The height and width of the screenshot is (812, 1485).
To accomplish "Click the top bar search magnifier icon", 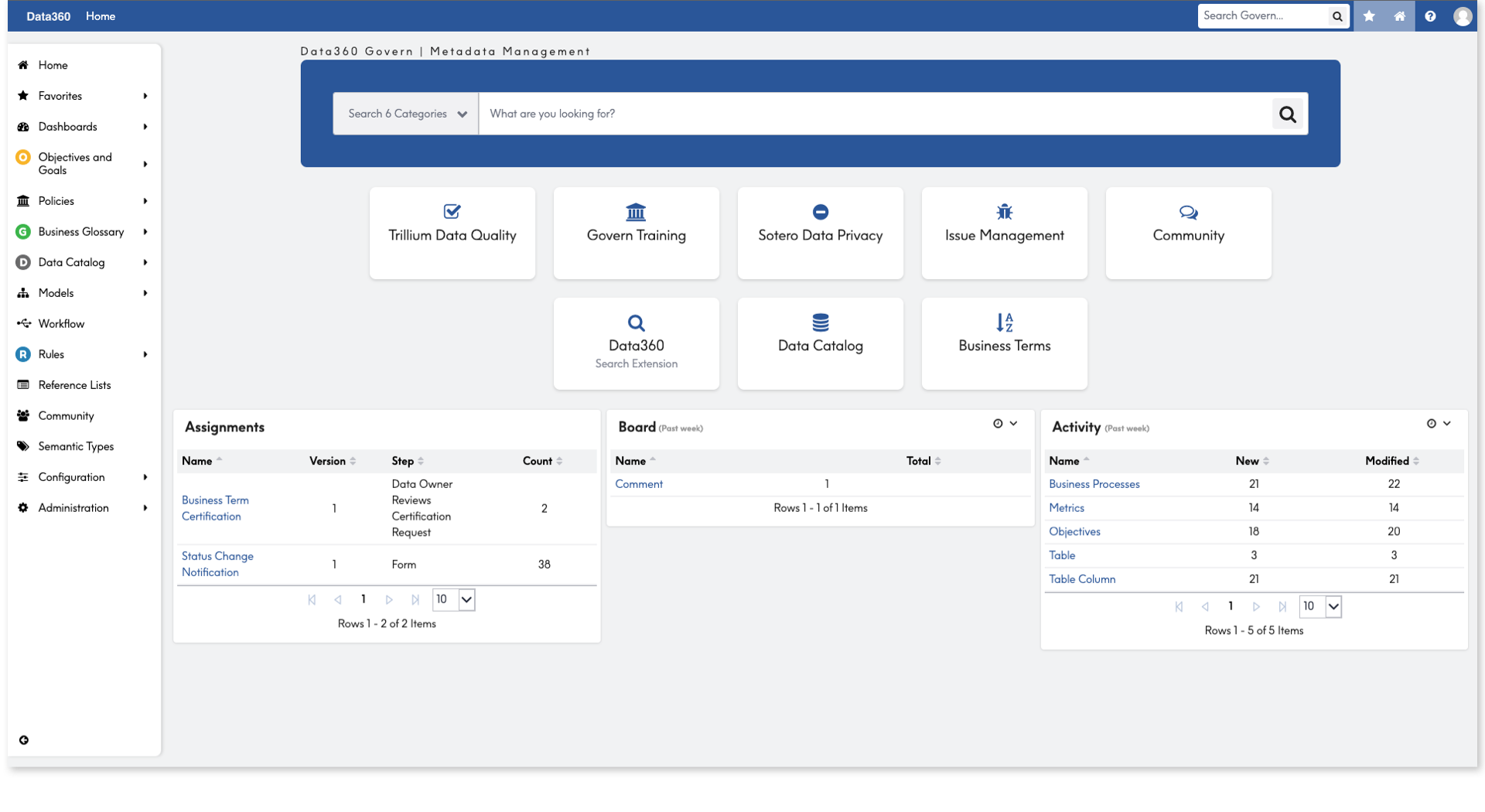I will click(1337, 15).
